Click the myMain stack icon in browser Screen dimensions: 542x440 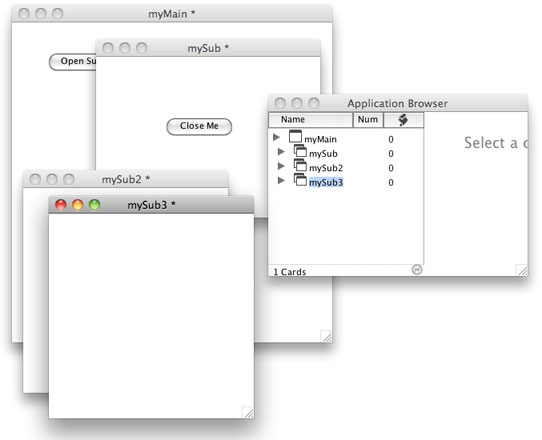[x=295, y=136]
